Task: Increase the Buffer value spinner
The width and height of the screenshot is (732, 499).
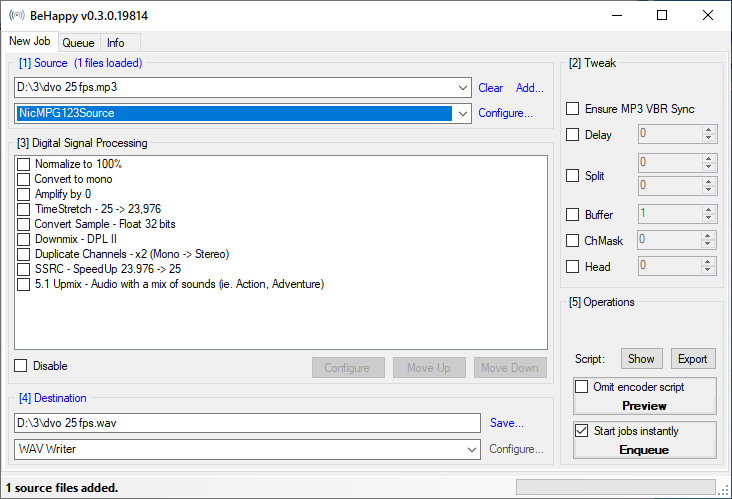Action: click(709, 210)
